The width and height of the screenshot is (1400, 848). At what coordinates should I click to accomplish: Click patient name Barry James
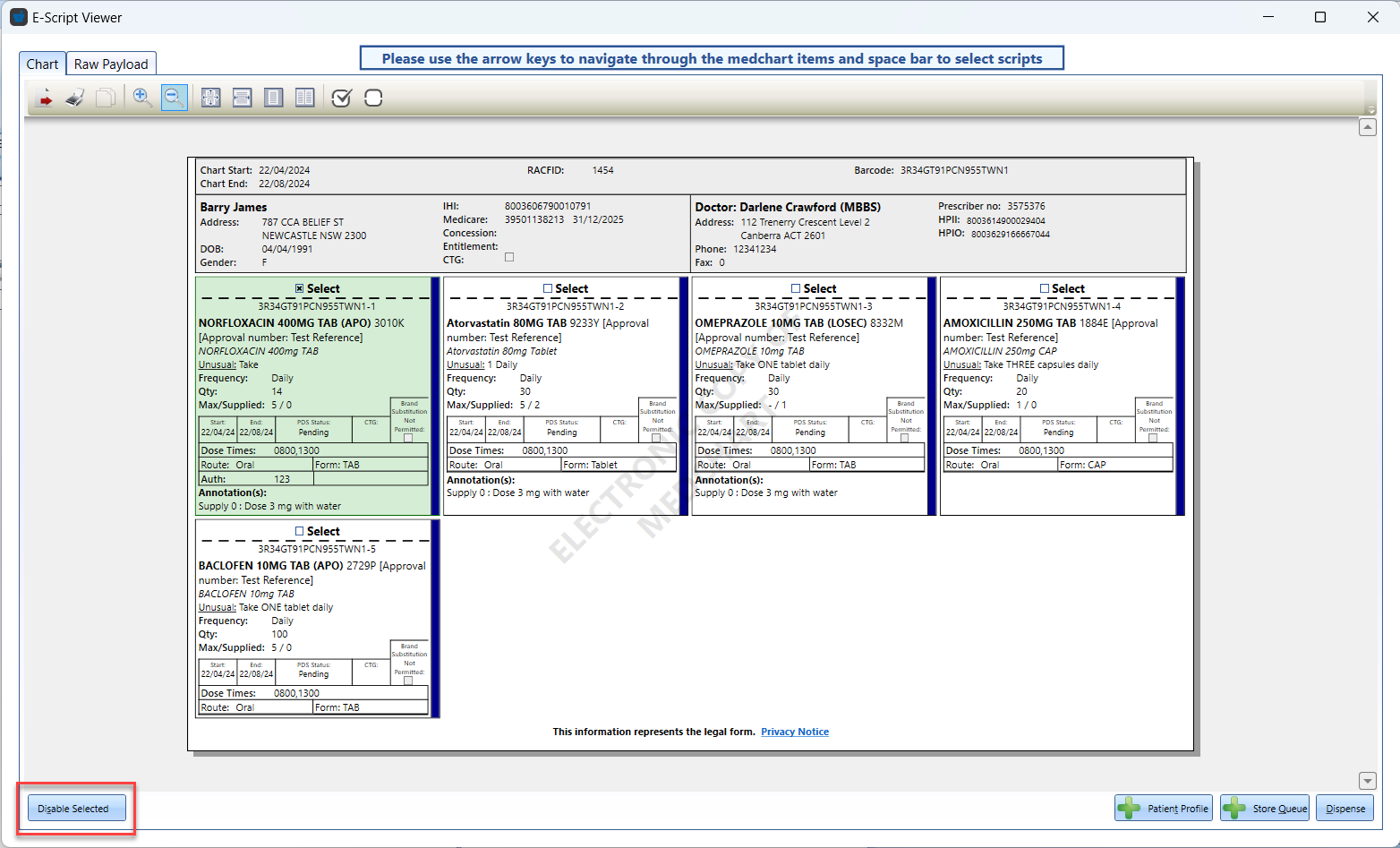[x=234, y=207]
